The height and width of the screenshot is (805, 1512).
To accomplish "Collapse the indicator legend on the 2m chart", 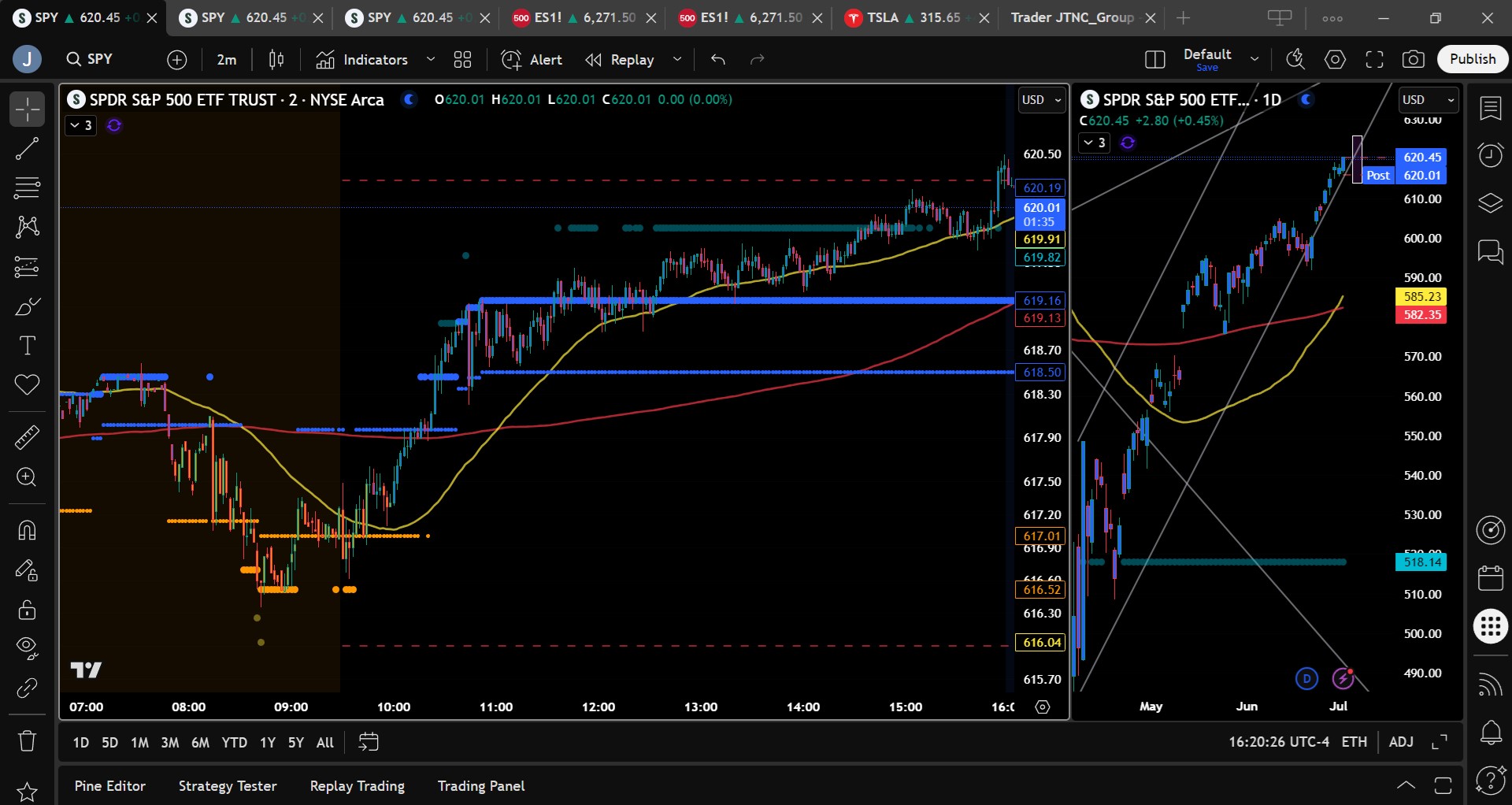I will (x=80, y=125).
